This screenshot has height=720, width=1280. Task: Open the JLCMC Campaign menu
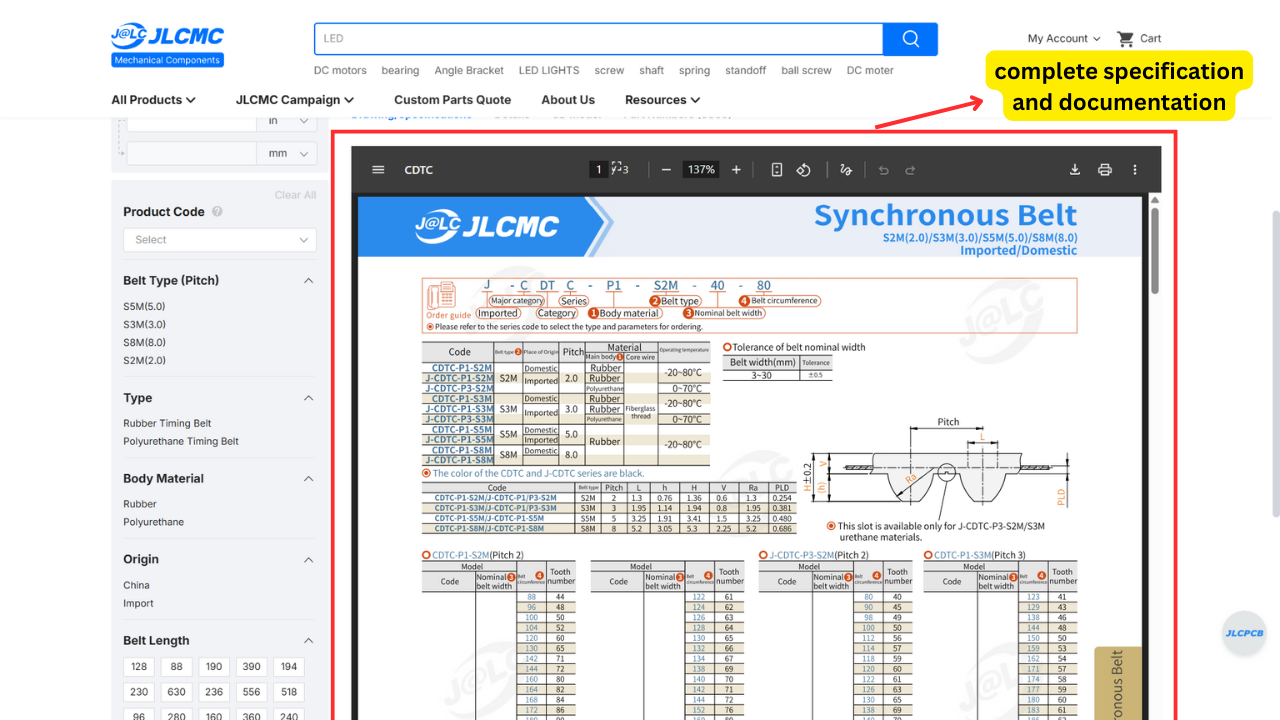pyautogui.click(x=295, y=100)
